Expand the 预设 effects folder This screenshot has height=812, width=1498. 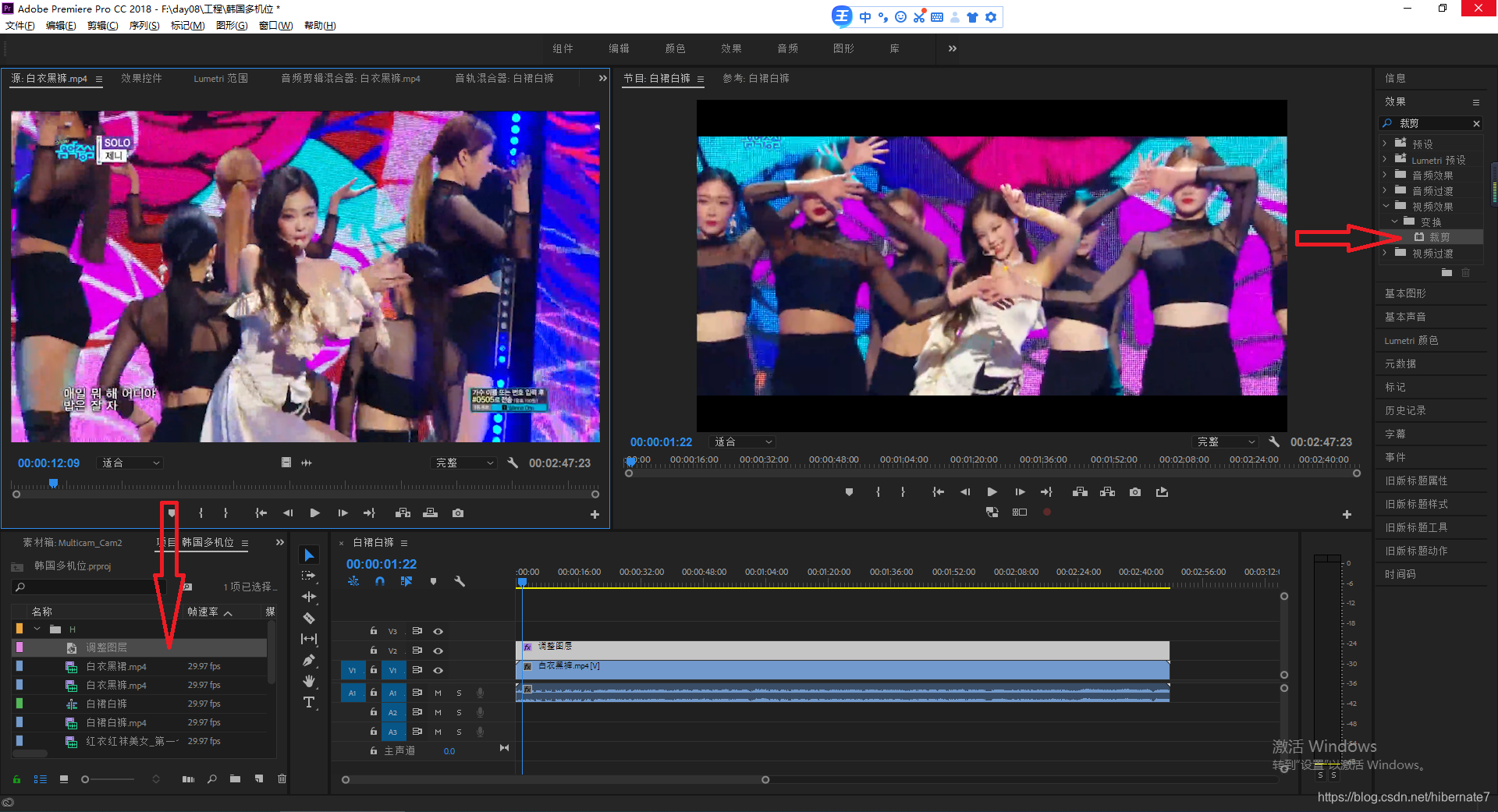pos(1385,144)
